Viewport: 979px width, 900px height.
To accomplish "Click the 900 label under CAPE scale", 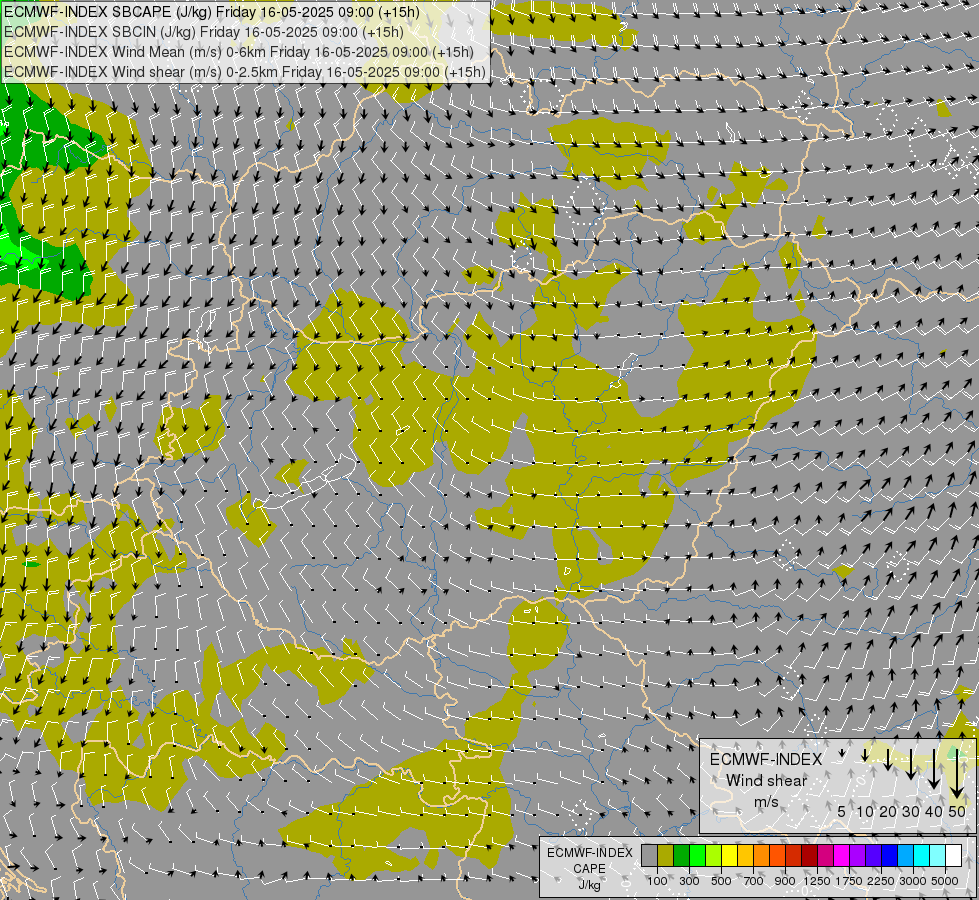I will (x=785, y=881).
